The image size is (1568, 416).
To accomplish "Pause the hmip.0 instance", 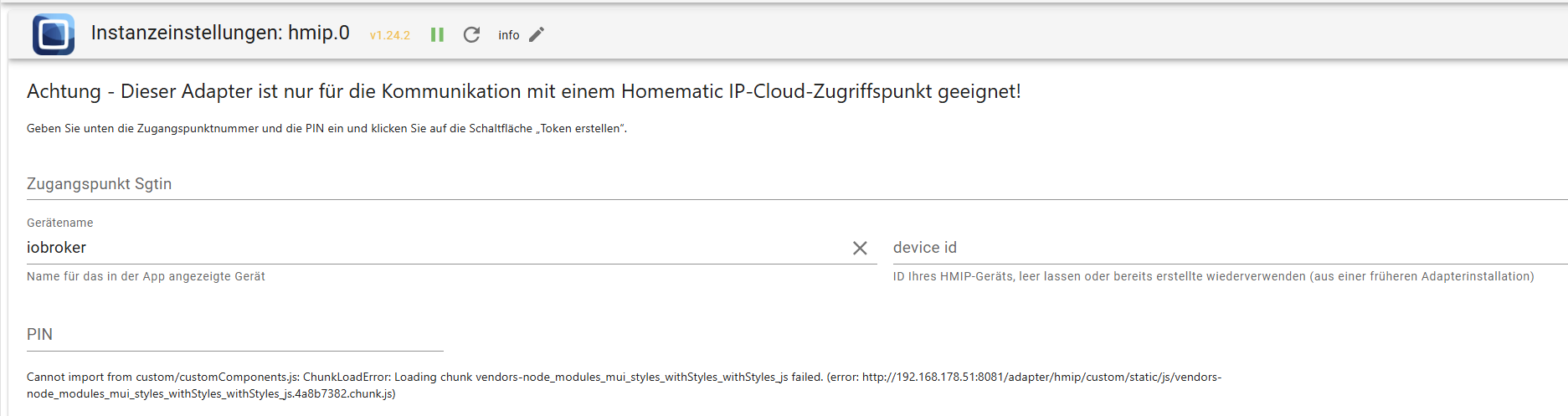I will (x=437, y=34).
